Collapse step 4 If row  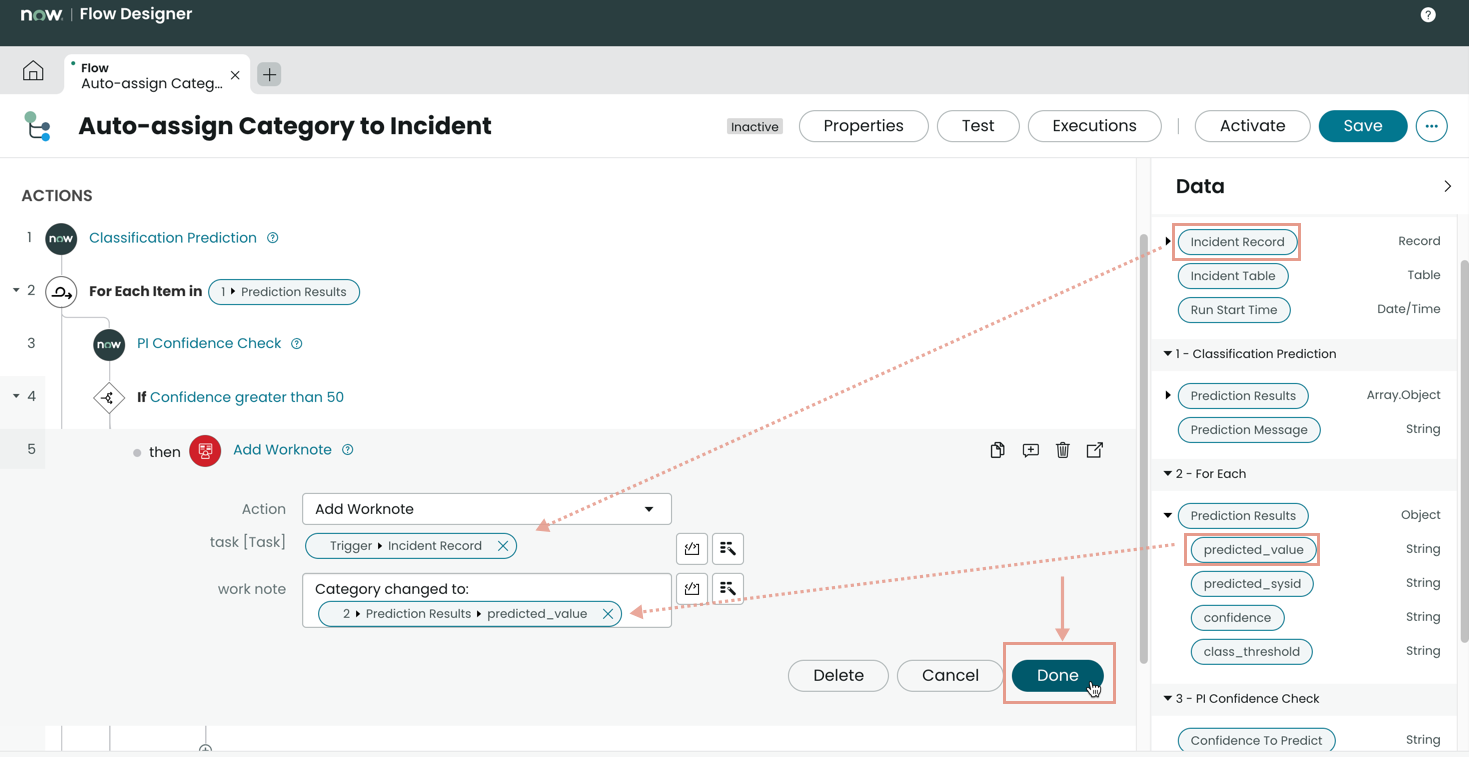tap(16, 397)
